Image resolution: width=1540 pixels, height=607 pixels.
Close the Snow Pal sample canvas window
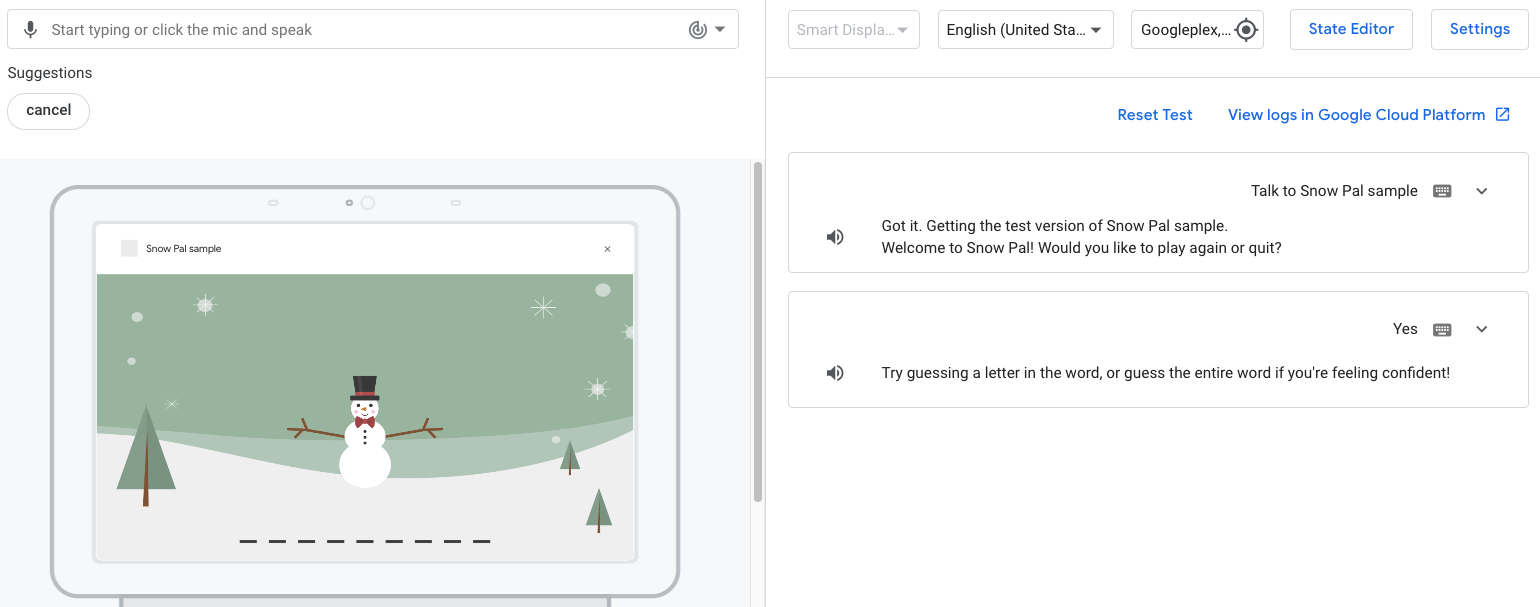(x=607, y=249)
